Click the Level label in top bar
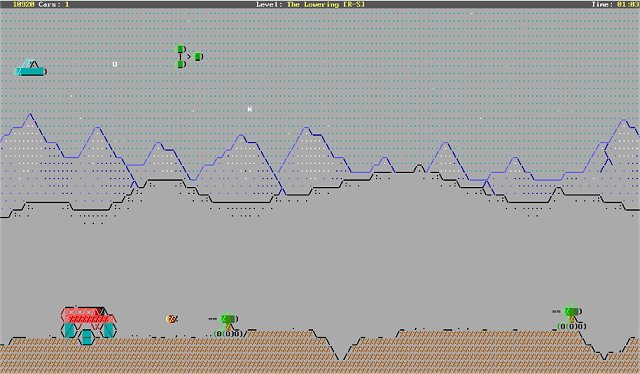The width and height of the screenshot is (640, 374). point(269,4)
